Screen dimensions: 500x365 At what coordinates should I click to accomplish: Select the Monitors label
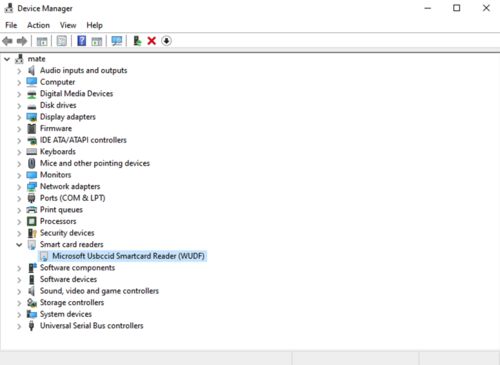click(56, 175)
